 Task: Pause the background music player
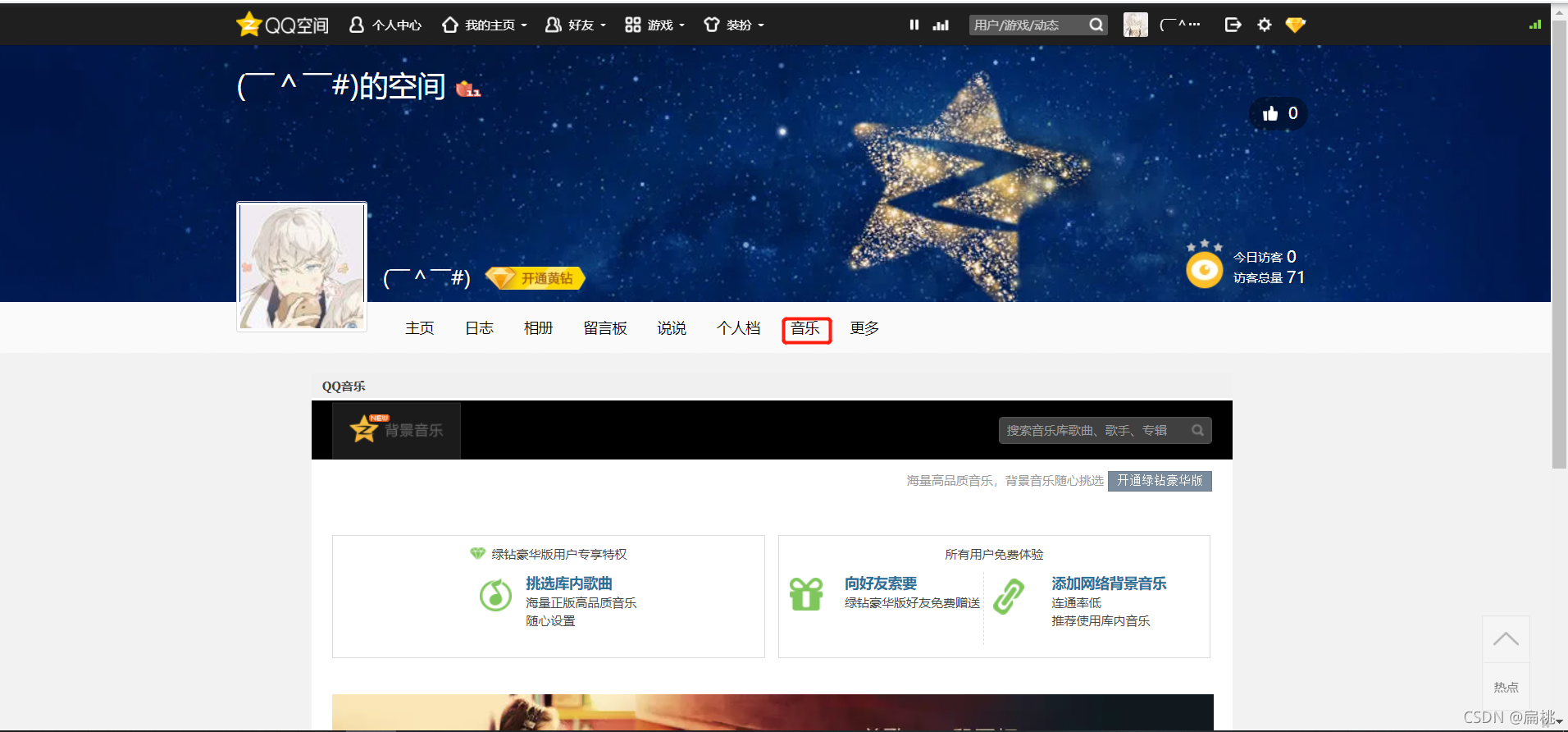tap(914, 25)
